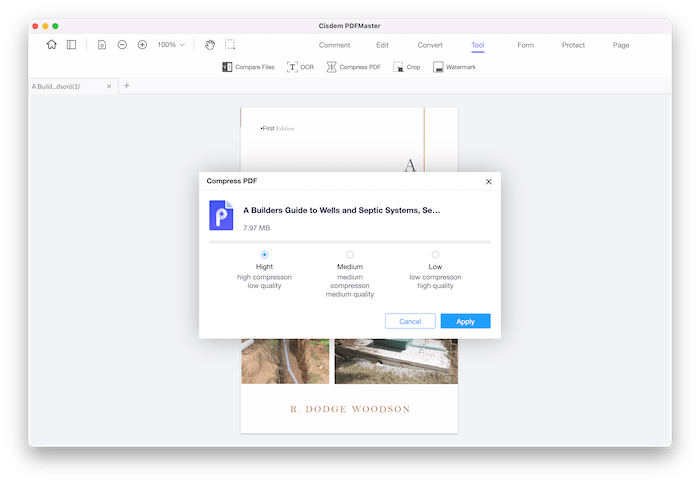Open the Convert tab
700x484 pixels.
click(x=430, y=45)
